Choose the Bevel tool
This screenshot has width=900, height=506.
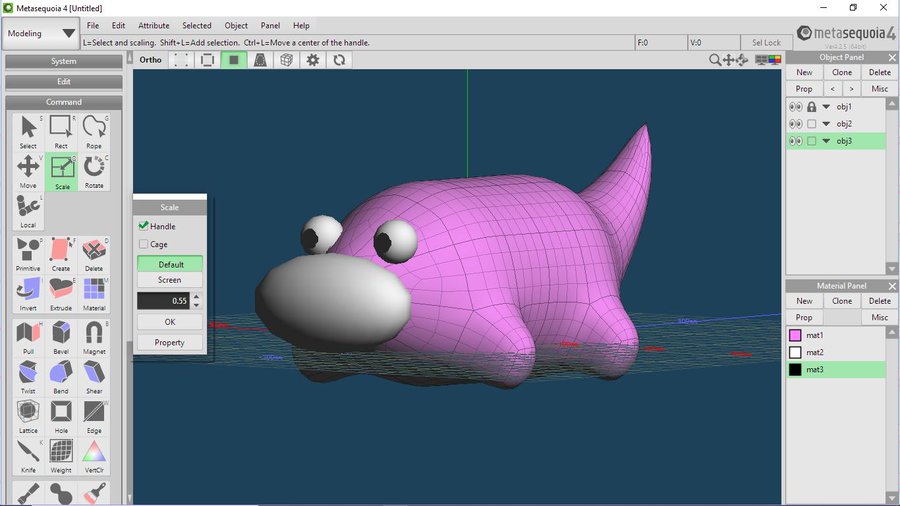click(x=61, y=337)
